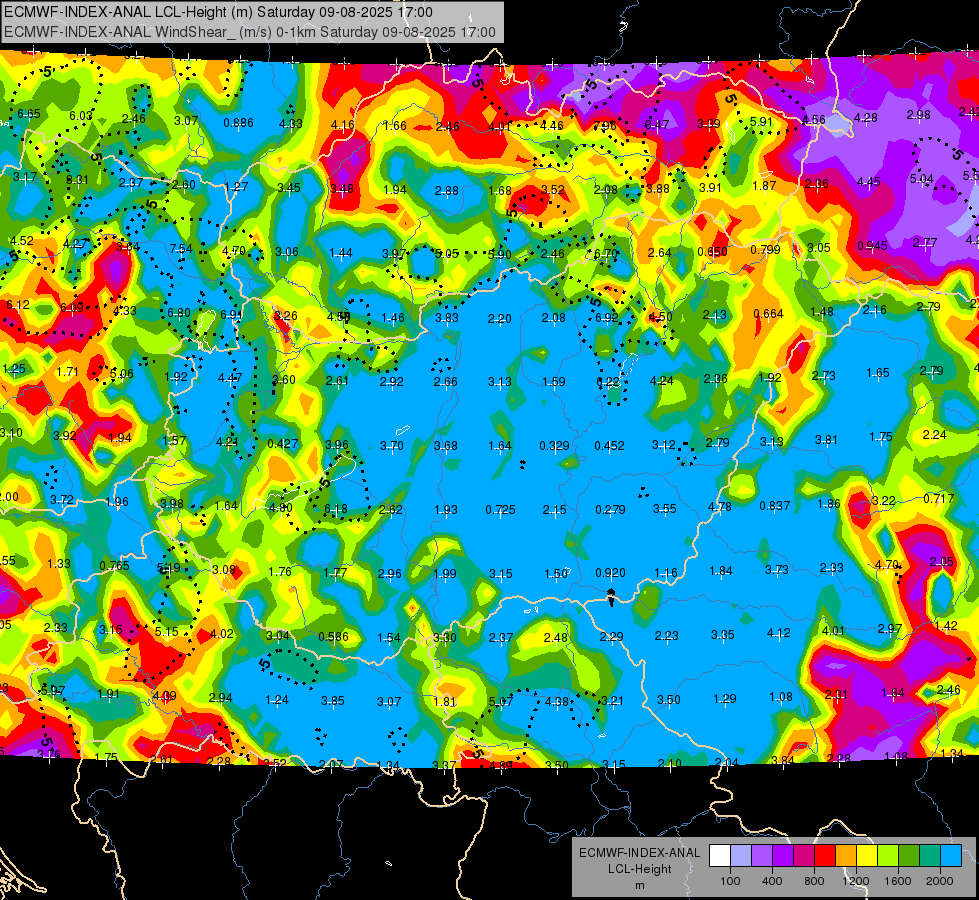Click the wind shear value 0.945

[872, 245]
